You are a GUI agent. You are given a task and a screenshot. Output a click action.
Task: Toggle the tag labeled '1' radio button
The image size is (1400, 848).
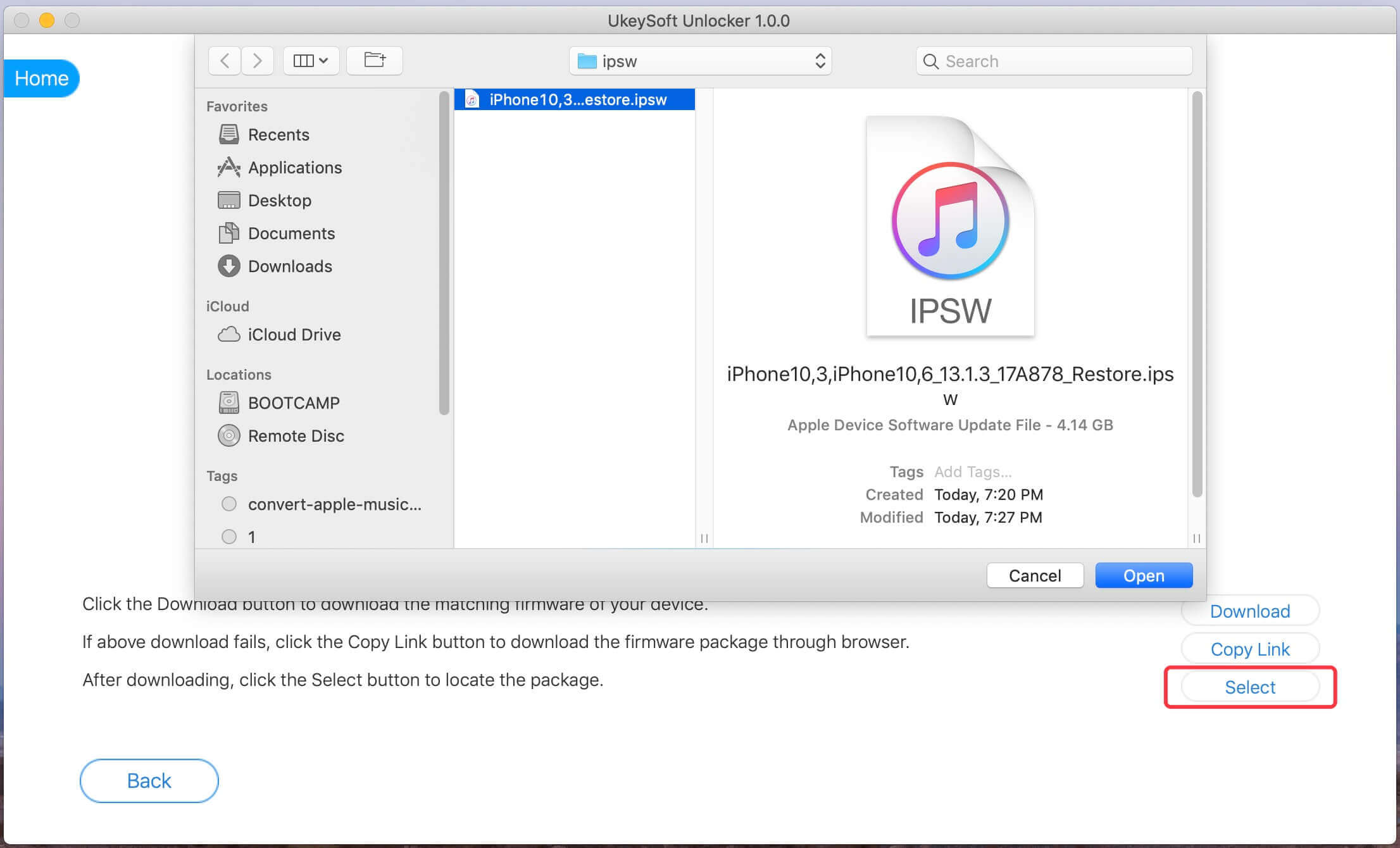[228, 537]
